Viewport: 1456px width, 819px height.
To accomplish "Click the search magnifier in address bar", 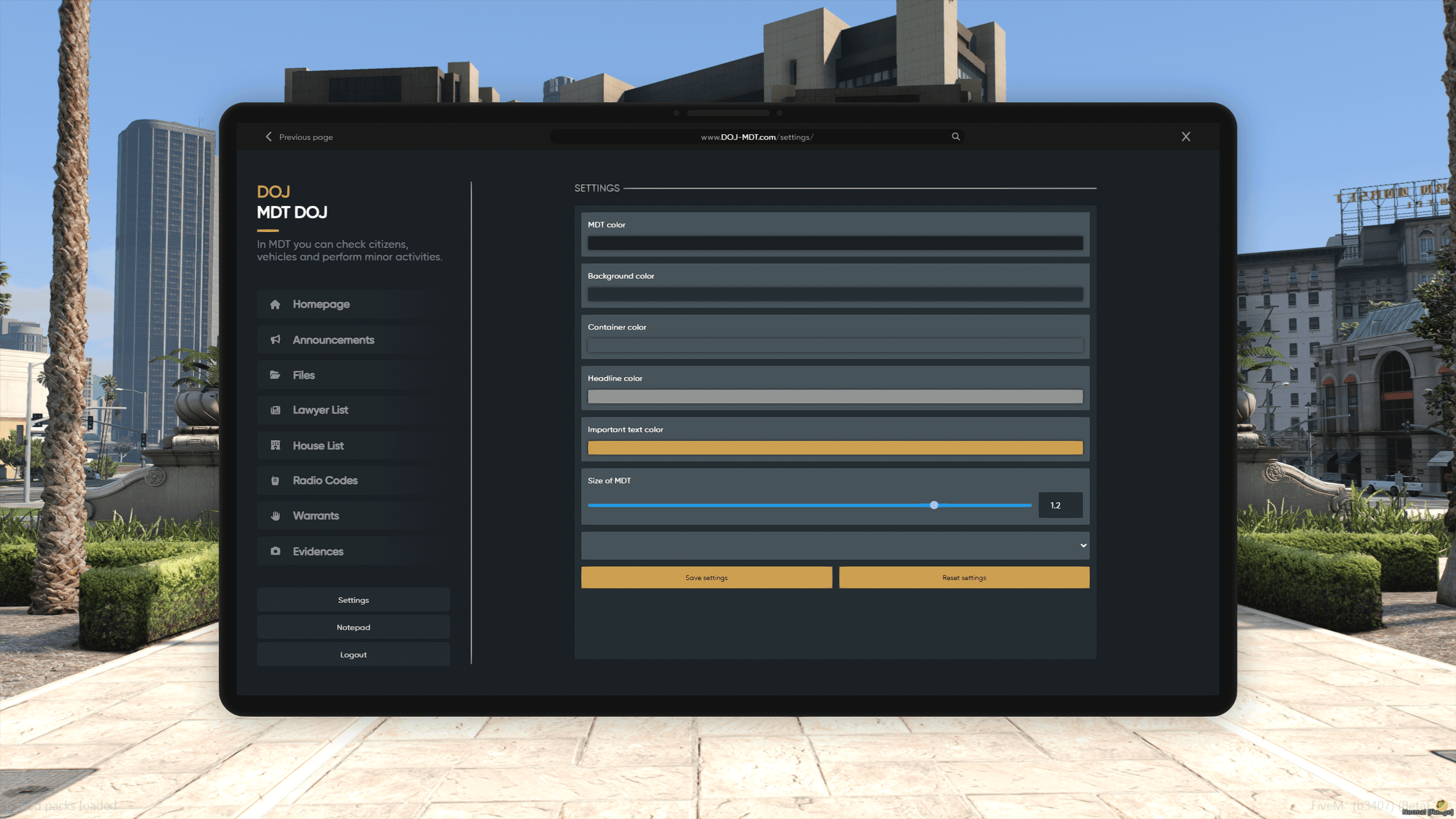I will pos(955,136).
